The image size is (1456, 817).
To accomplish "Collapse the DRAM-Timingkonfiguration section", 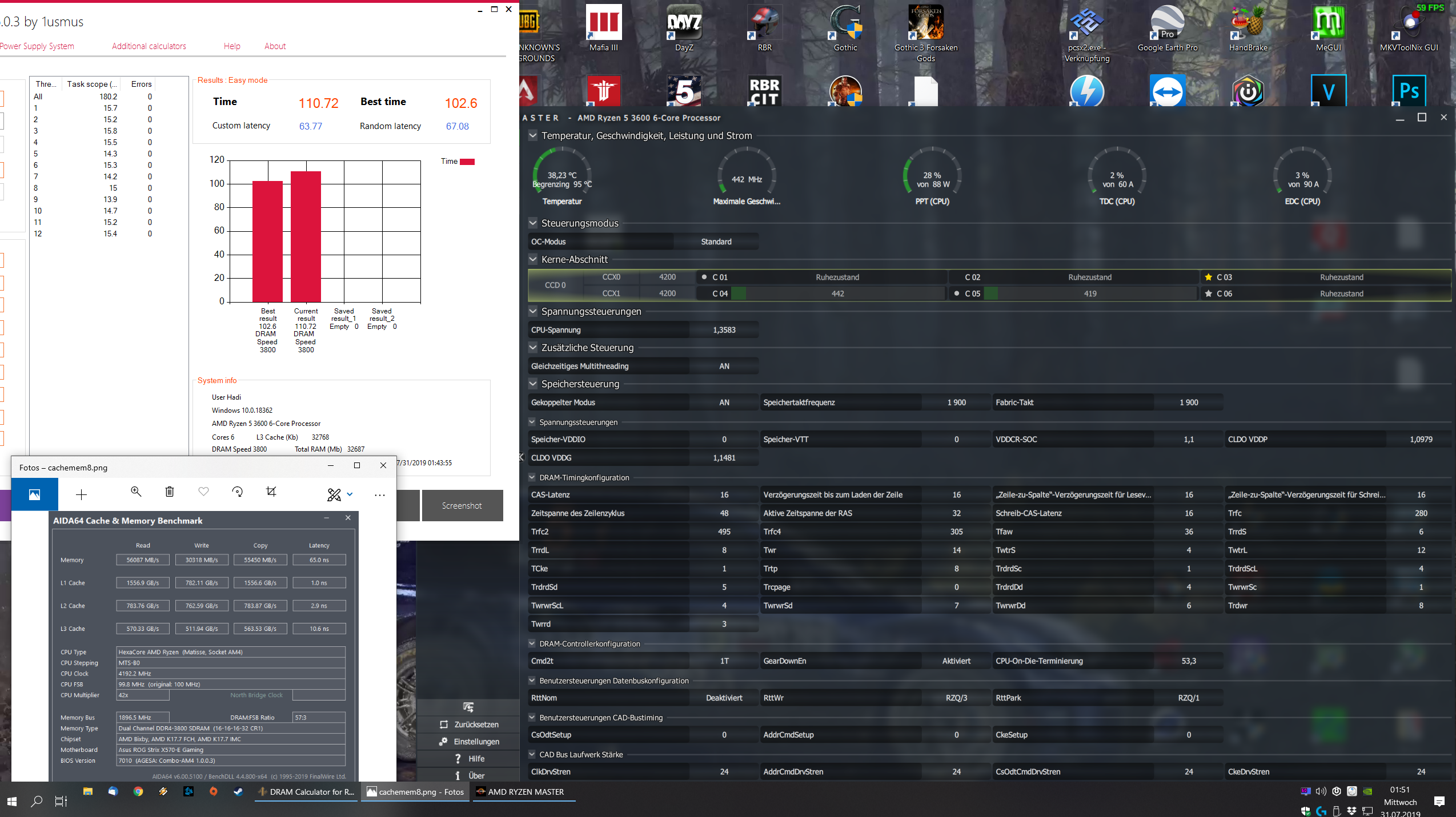I will click(532, 477).
